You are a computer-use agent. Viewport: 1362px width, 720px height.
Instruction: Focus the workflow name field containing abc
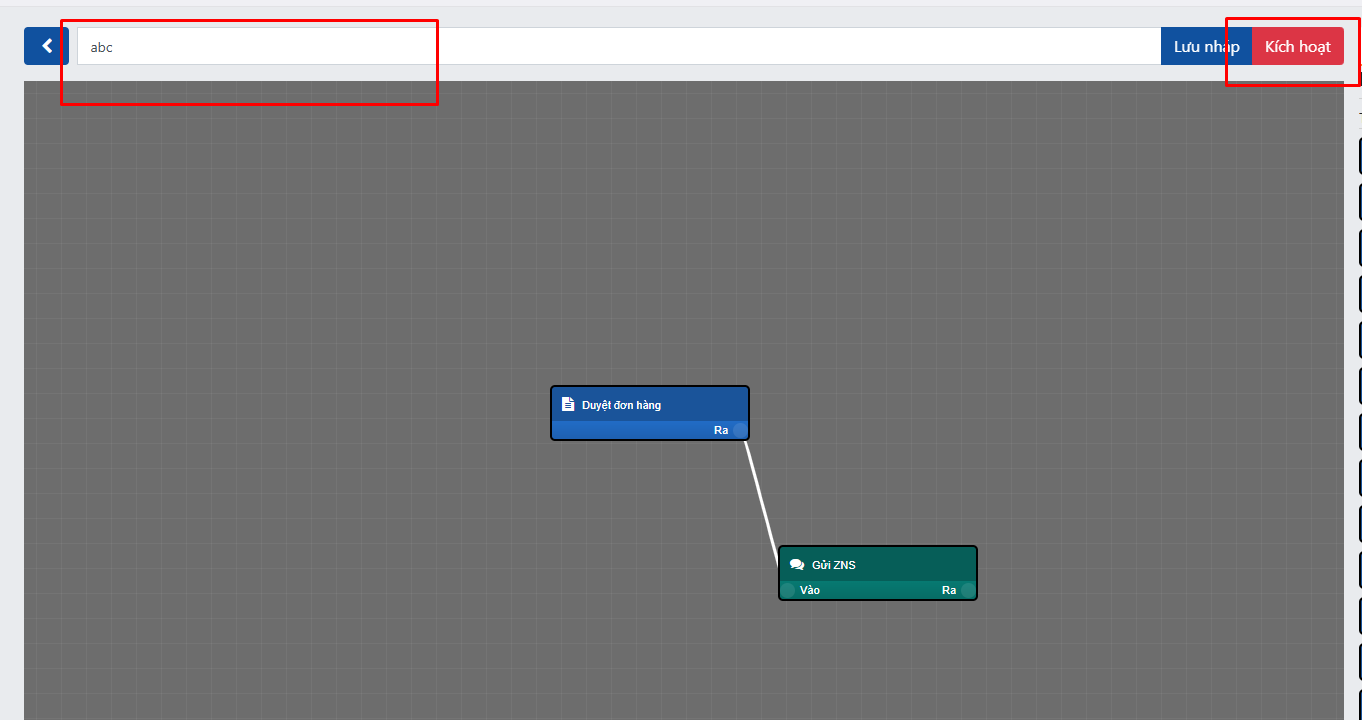(x=600, y=46)
